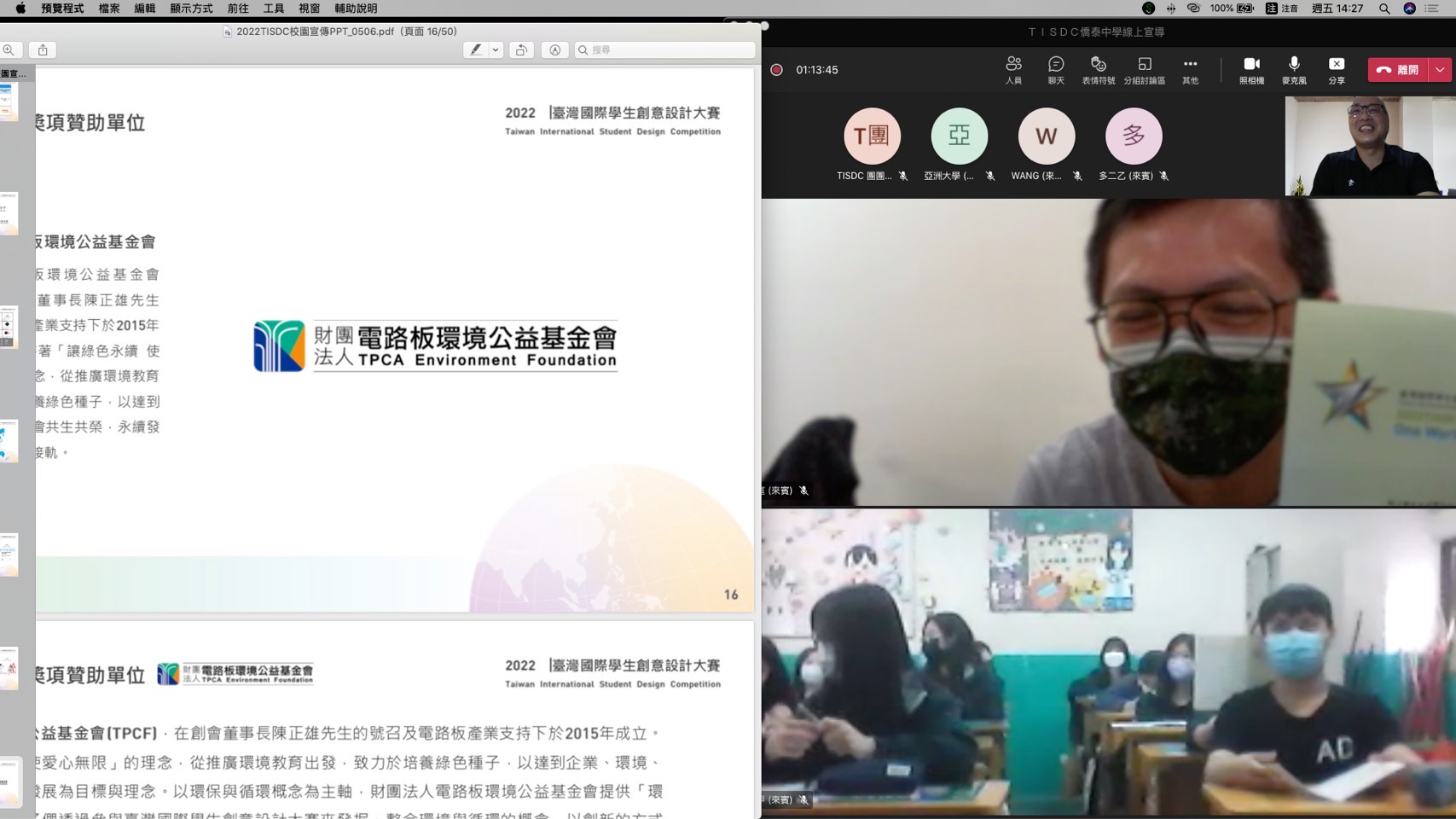This screenshot has width=1456, height=819.
Task: Mute the 麥克風 microphone
Action: 1293,69
